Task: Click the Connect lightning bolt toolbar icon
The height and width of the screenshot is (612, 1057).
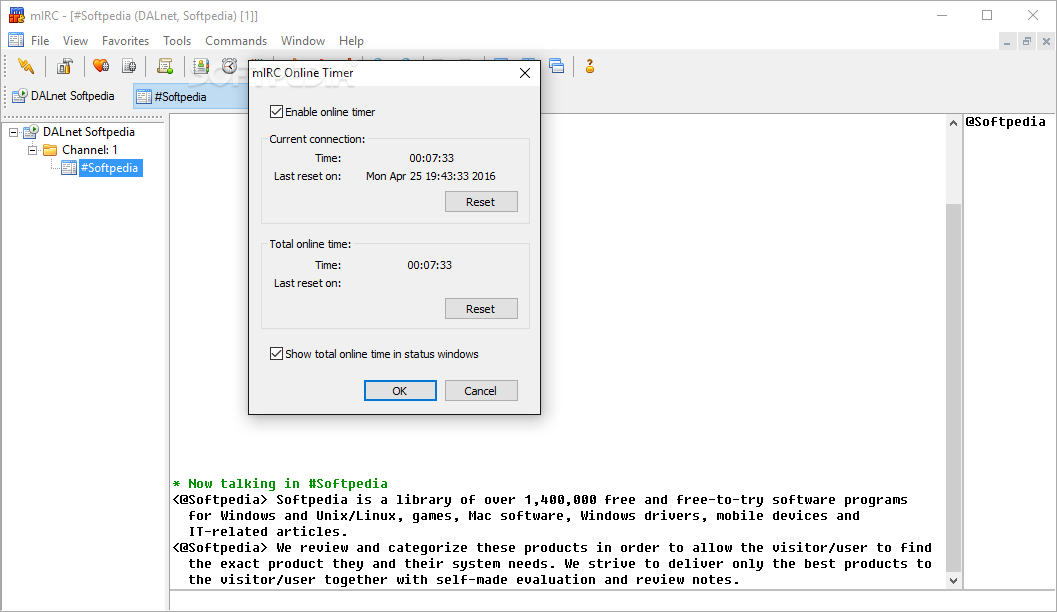Action: tap(26, 66)
